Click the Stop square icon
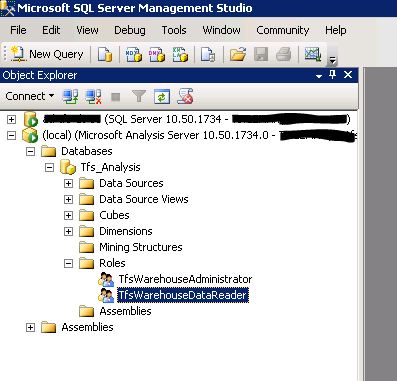This screenshot has width=397, height=381. 115,97
